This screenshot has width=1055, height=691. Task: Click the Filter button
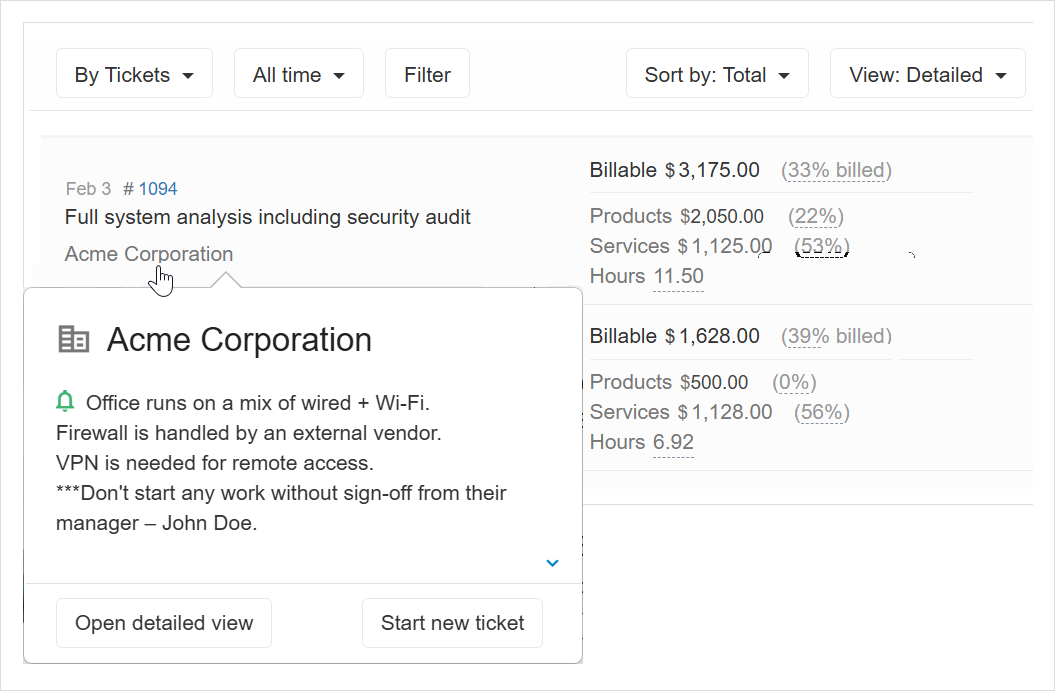pyautogui.click(x=427, y=73)
